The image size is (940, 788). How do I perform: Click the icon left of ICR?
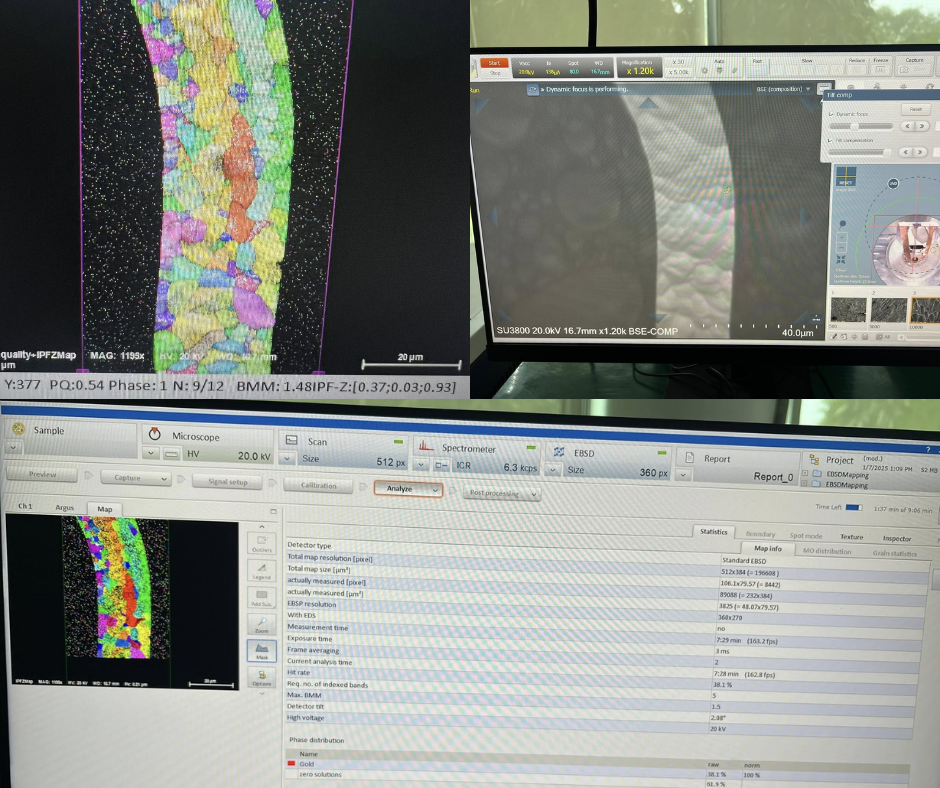441,465
